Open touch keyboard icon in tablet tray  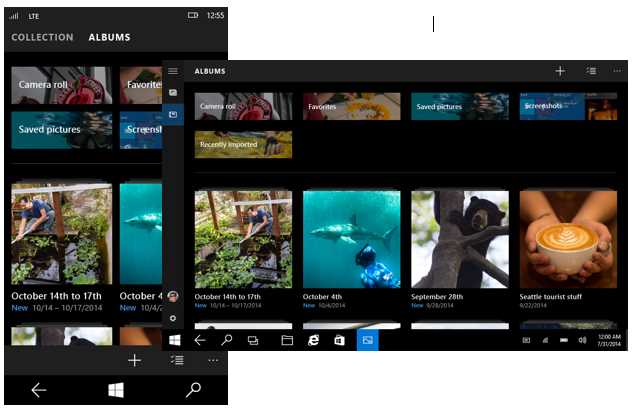(x=526, y=340)
